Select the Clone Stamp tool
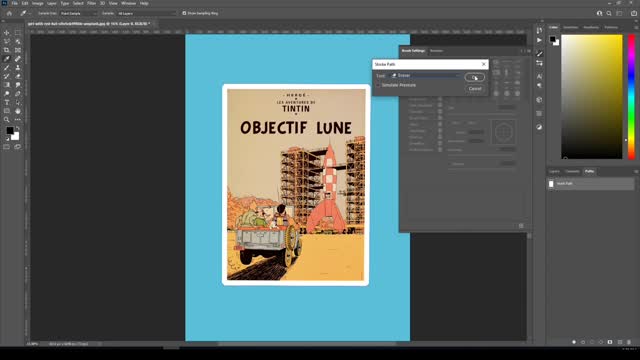The image size is (640, 360). coord(18,67)
